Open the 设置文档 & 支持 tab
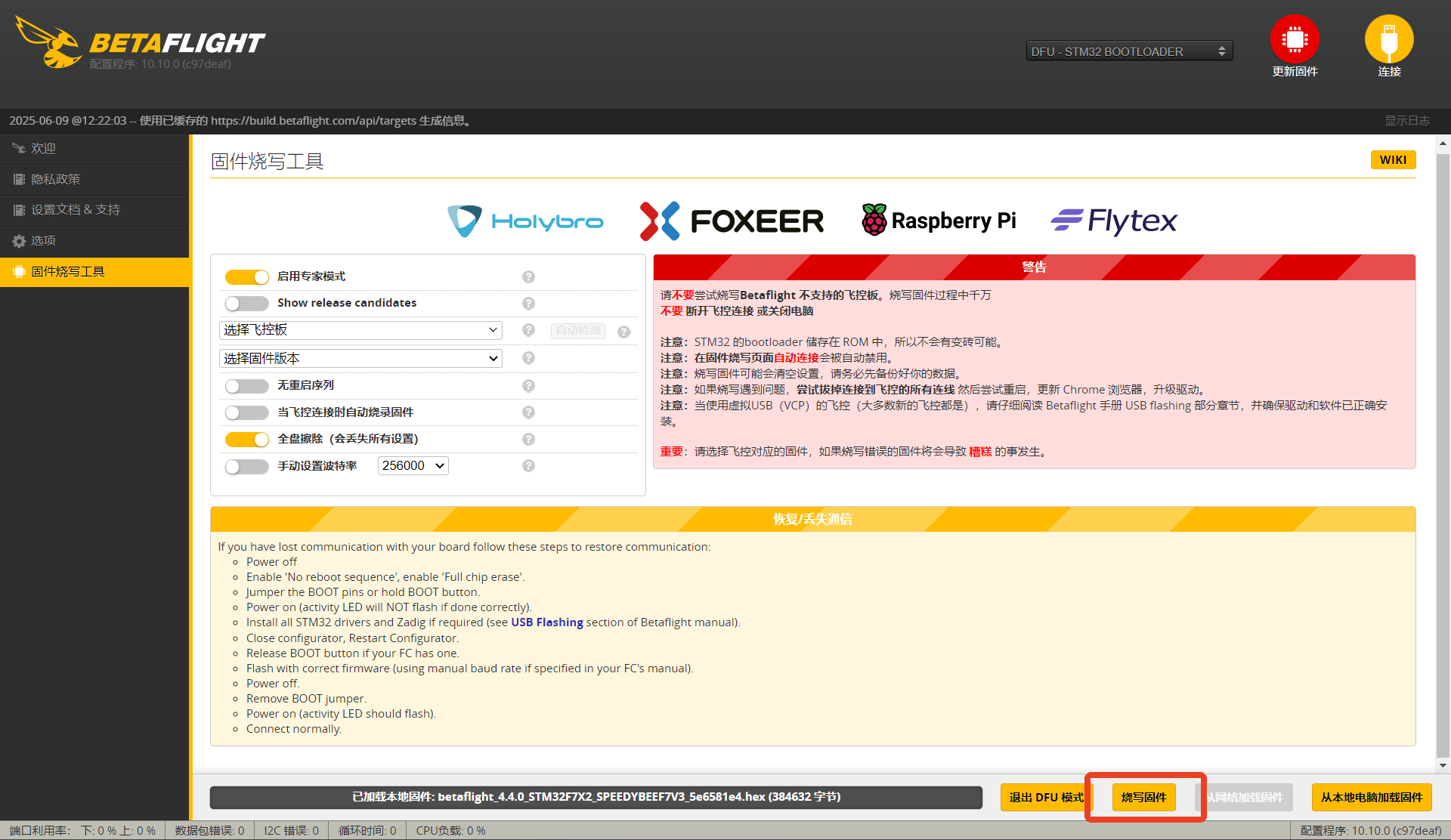Image resolution: width=1451 pixels, height=840 pixels. click(x=94, y=210)
